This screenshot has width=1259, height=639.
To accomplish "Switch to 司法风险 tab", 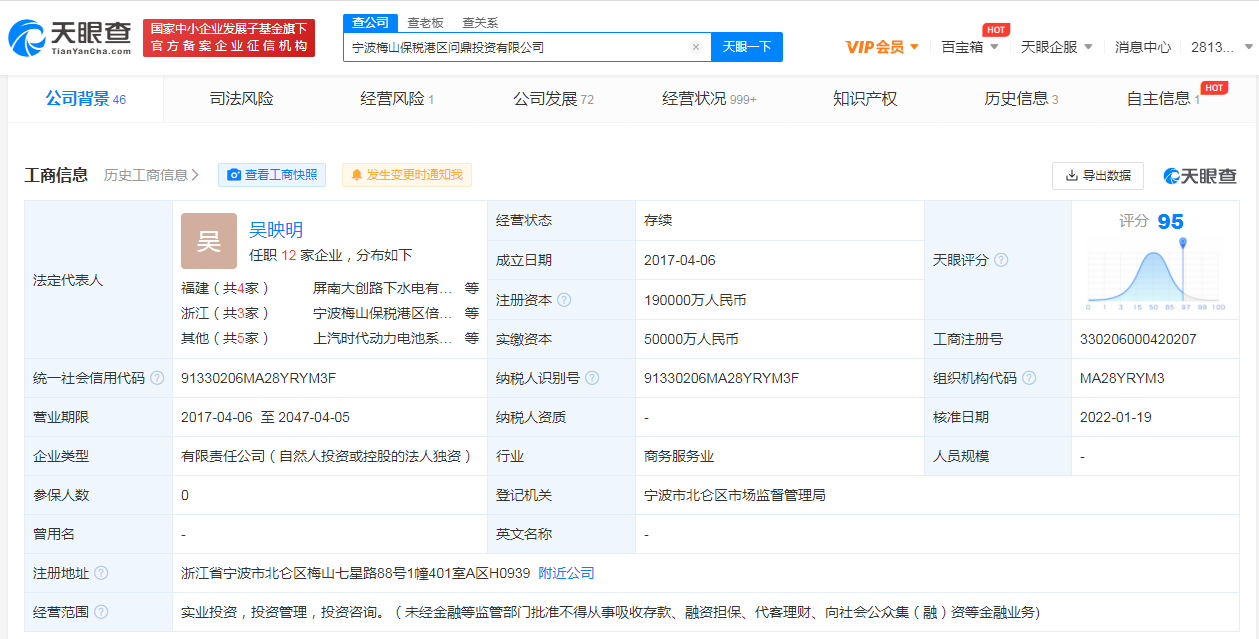I will (241, 99).
